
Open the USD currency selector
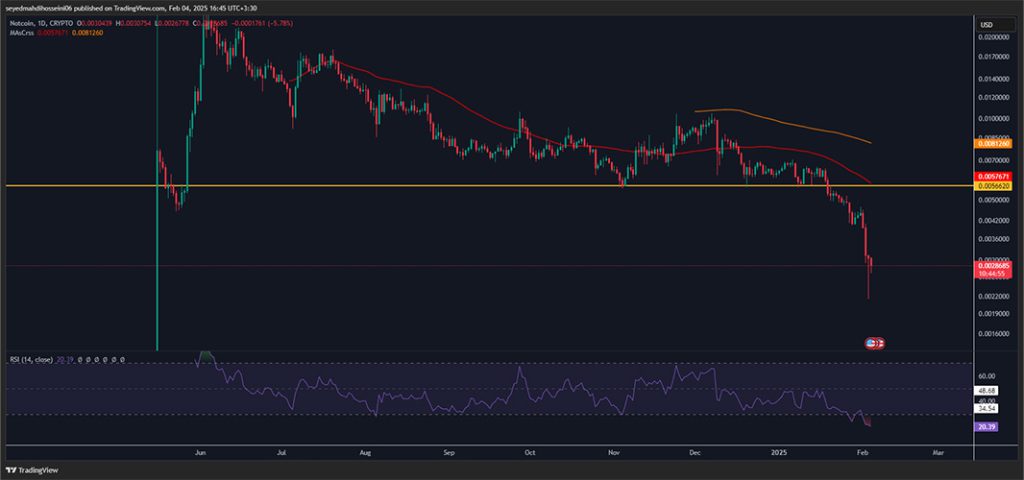tap(985, 25)
